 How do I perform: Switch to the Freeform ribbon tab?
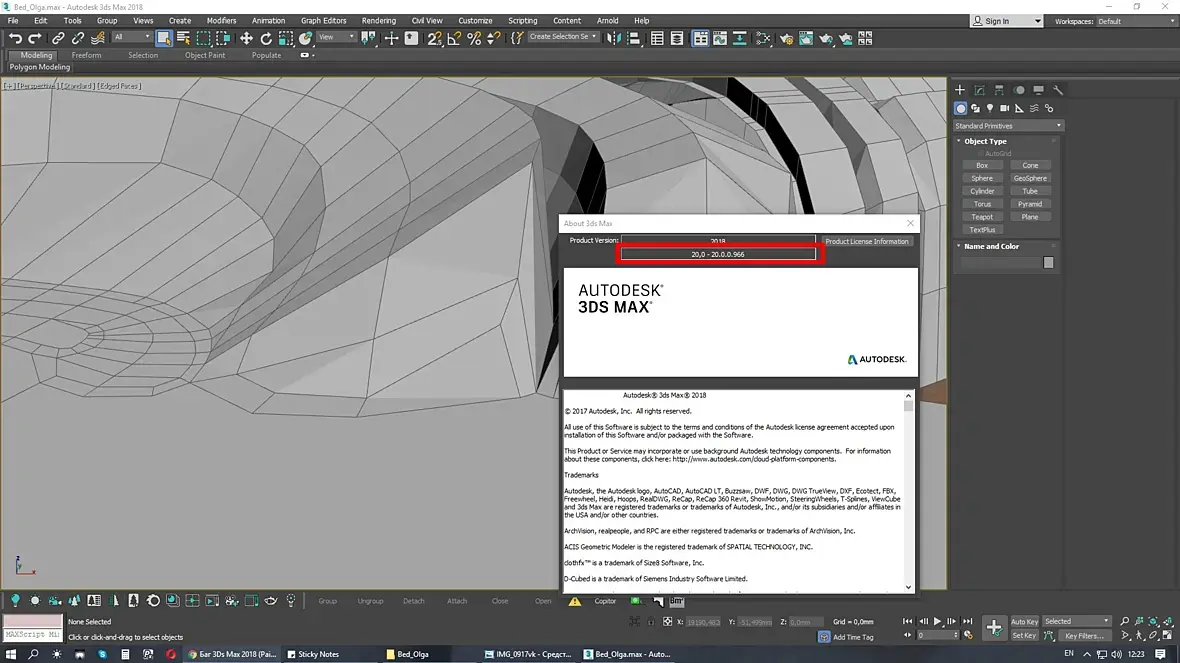pyautogui.click(x=86, y=55)
